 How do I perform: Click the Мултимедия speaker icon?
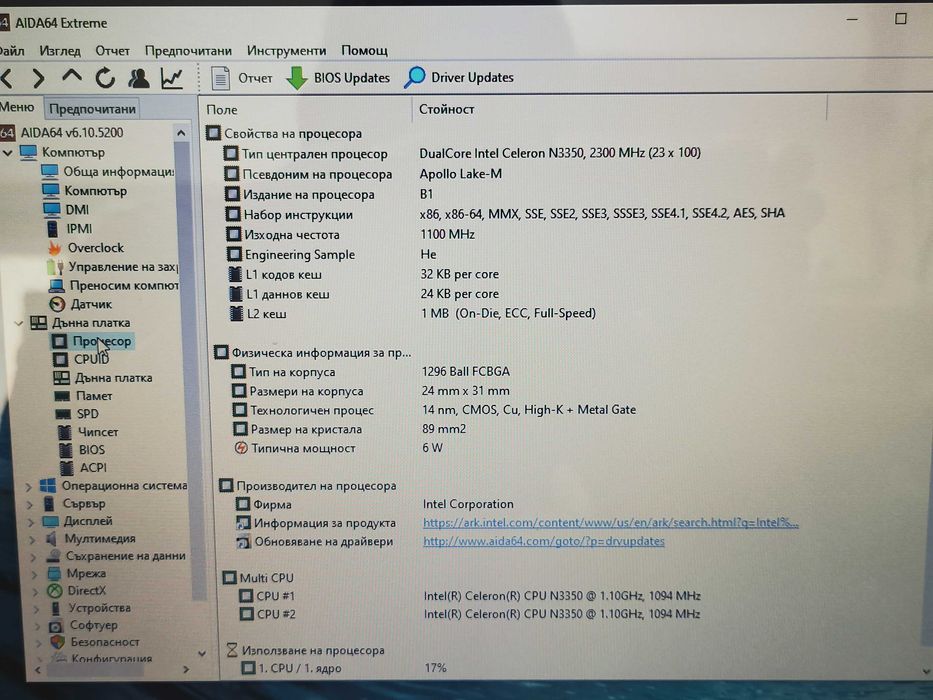[x=52, y=539]
